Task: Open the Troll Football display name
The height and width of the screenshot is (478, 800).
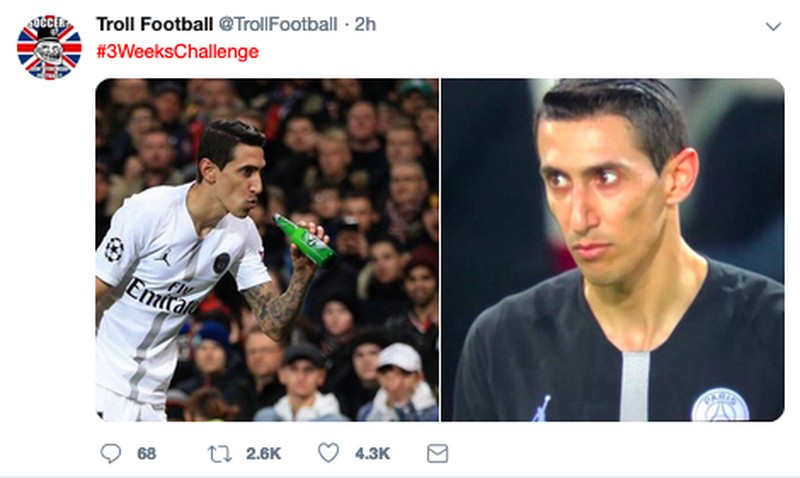Action: pos(154,24)
